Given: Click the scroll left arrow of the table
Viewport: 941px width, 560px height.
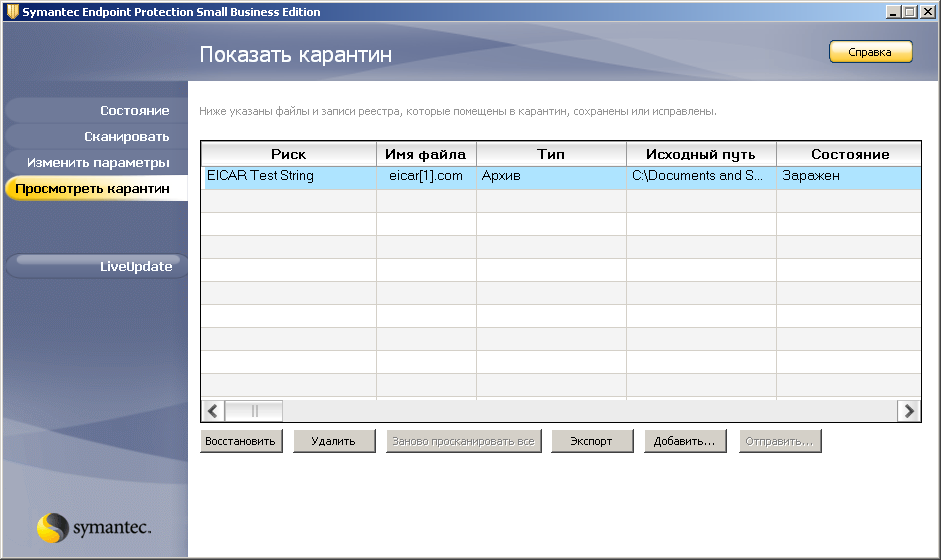Looking at the screenshot, I should 212,411.
